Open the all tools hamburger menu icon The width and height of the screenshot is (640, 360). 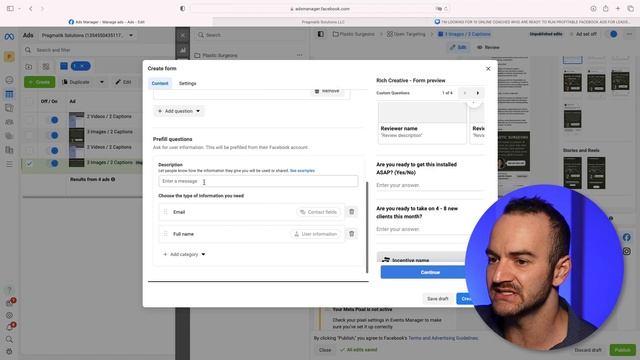[x=9, y=164]
